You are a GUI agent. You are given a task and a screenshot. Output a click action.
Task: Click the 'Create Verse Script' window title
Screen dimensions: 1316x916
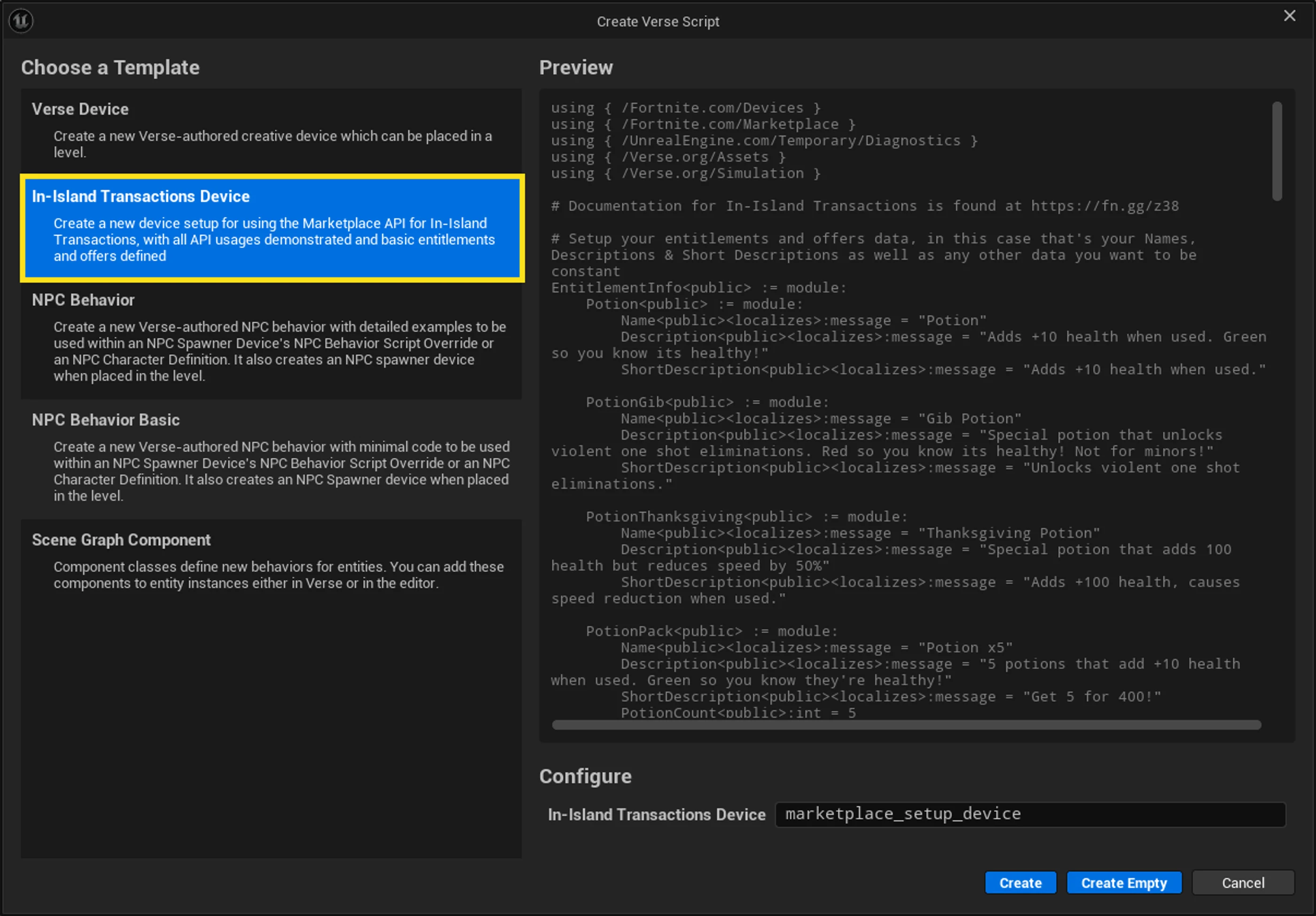point(658,22)
